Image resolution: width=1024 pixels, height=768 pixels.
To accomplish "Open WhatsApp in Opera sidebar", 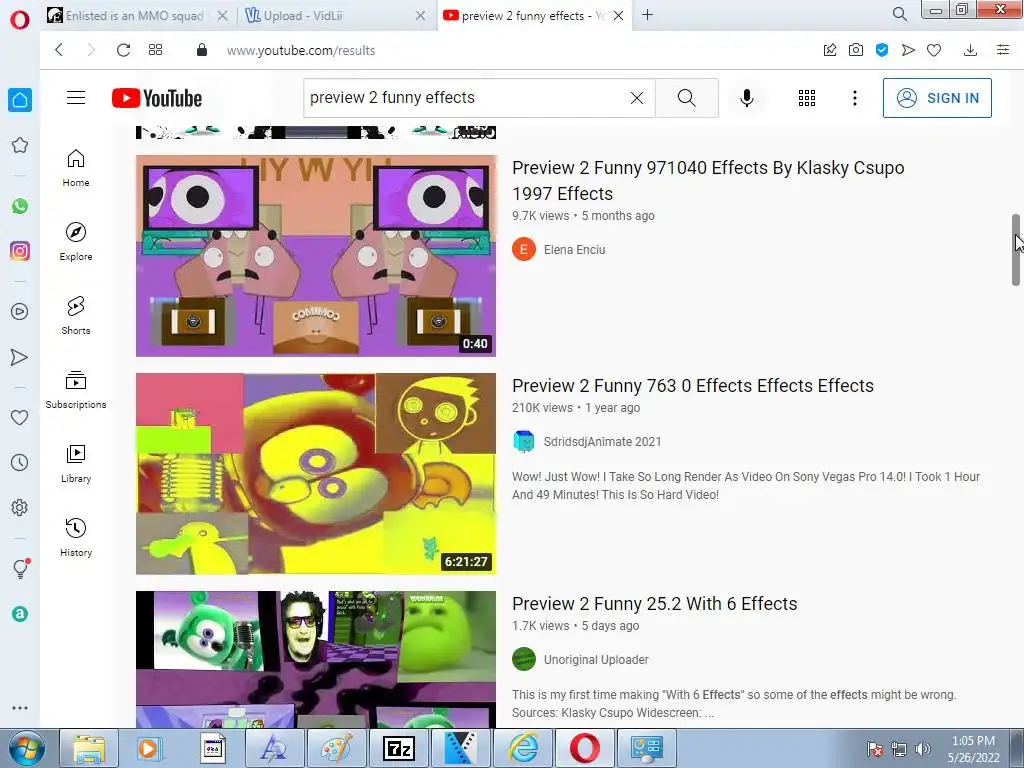I will coord(20,206).
